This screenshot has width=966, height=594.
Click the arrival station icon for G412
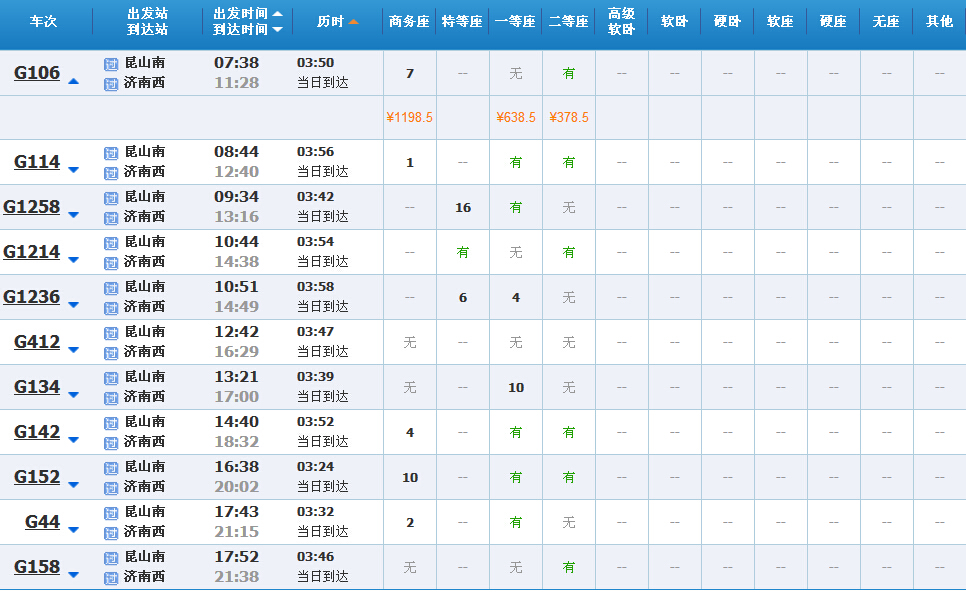[x=111, y=353]
